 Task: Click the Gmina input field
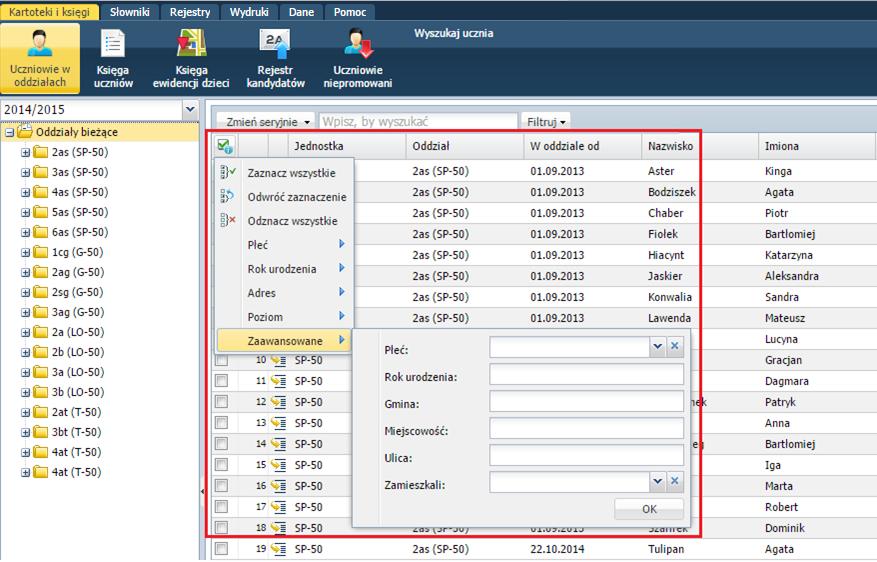[x=586, y=401]
